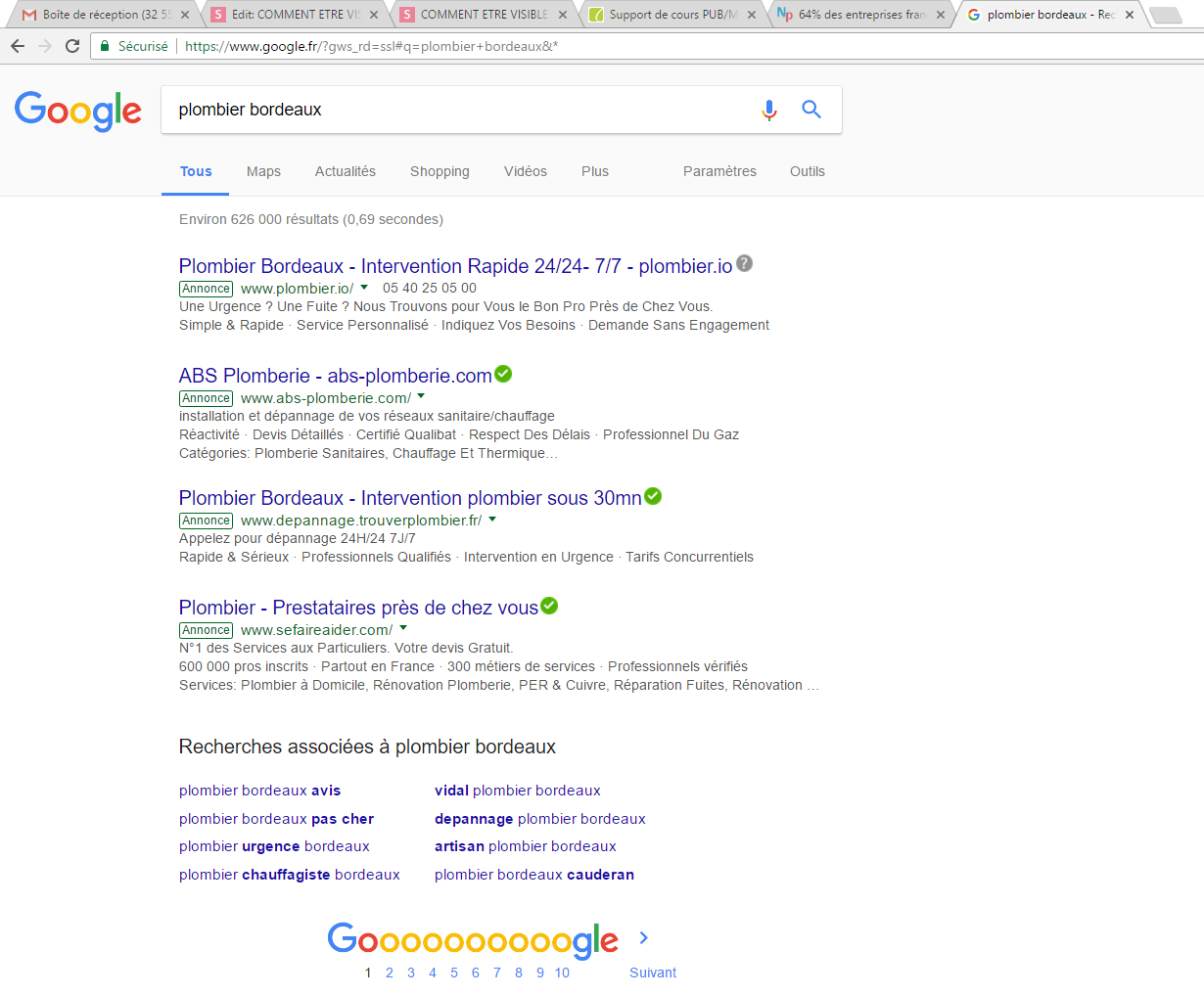
Task: Select the Tous results tab
Action: (196, 171)
